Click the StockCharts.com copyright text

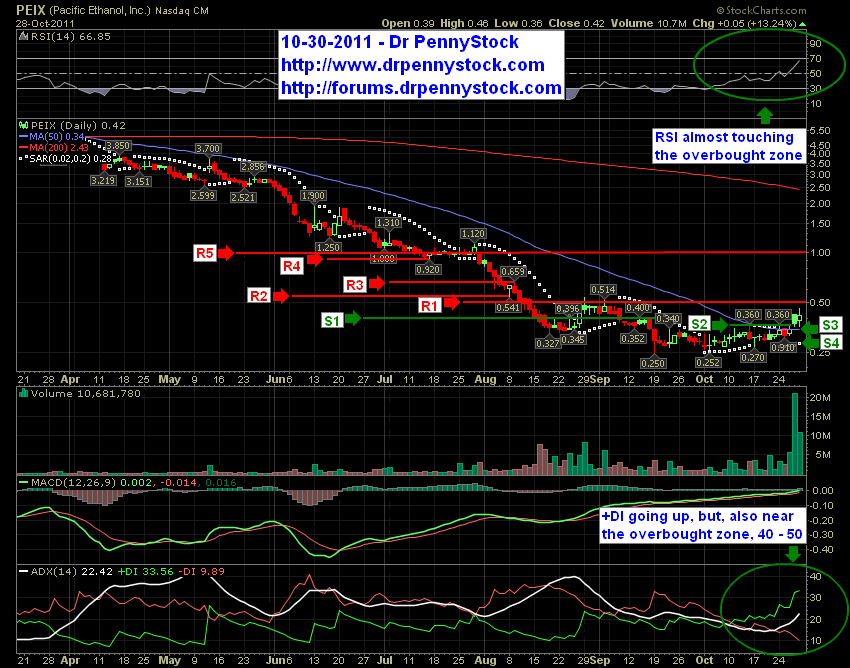761,10
